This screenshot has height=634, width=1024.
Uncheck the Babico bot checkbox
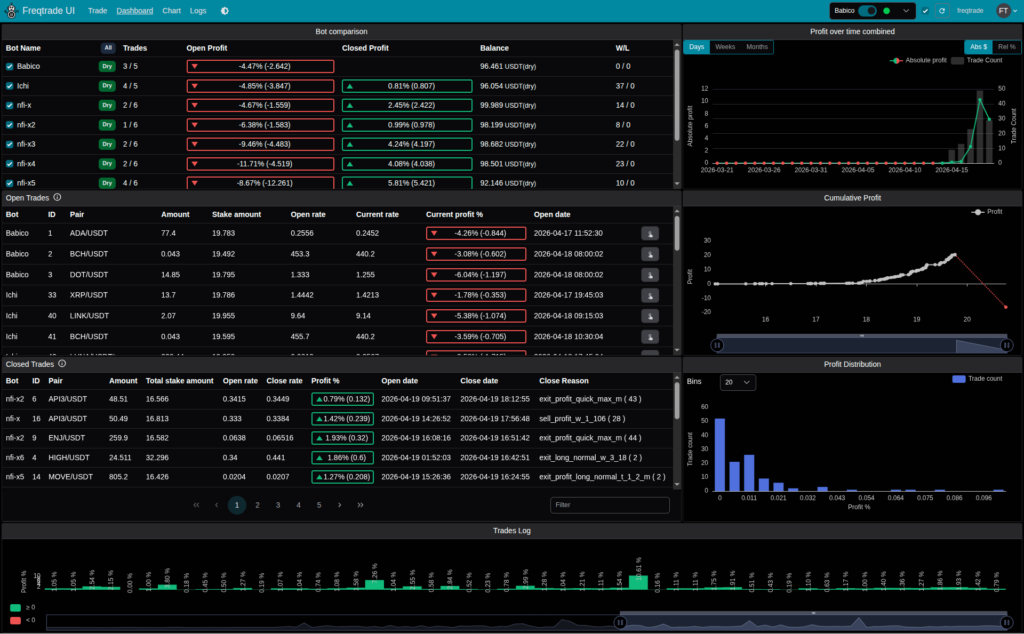click(10, 67)
